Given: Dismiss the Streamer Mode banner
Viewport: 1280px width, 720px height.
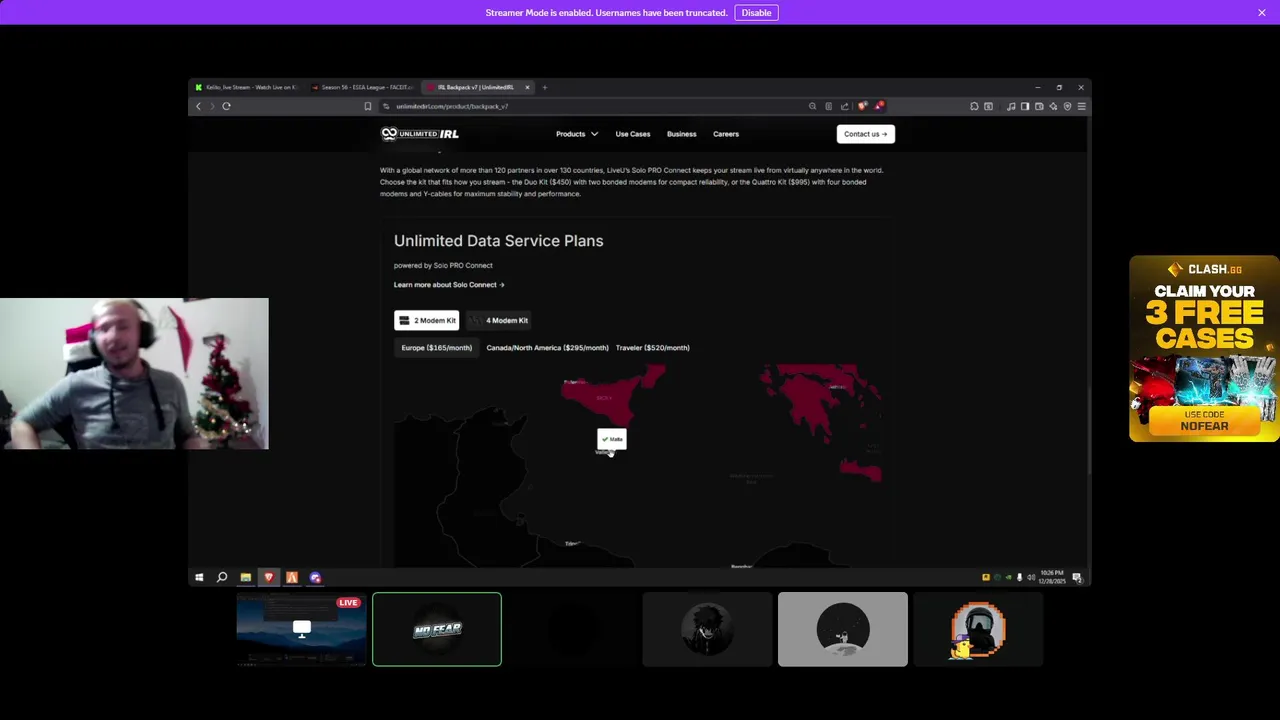Looking at the screenshot, I should [1262, 13].
